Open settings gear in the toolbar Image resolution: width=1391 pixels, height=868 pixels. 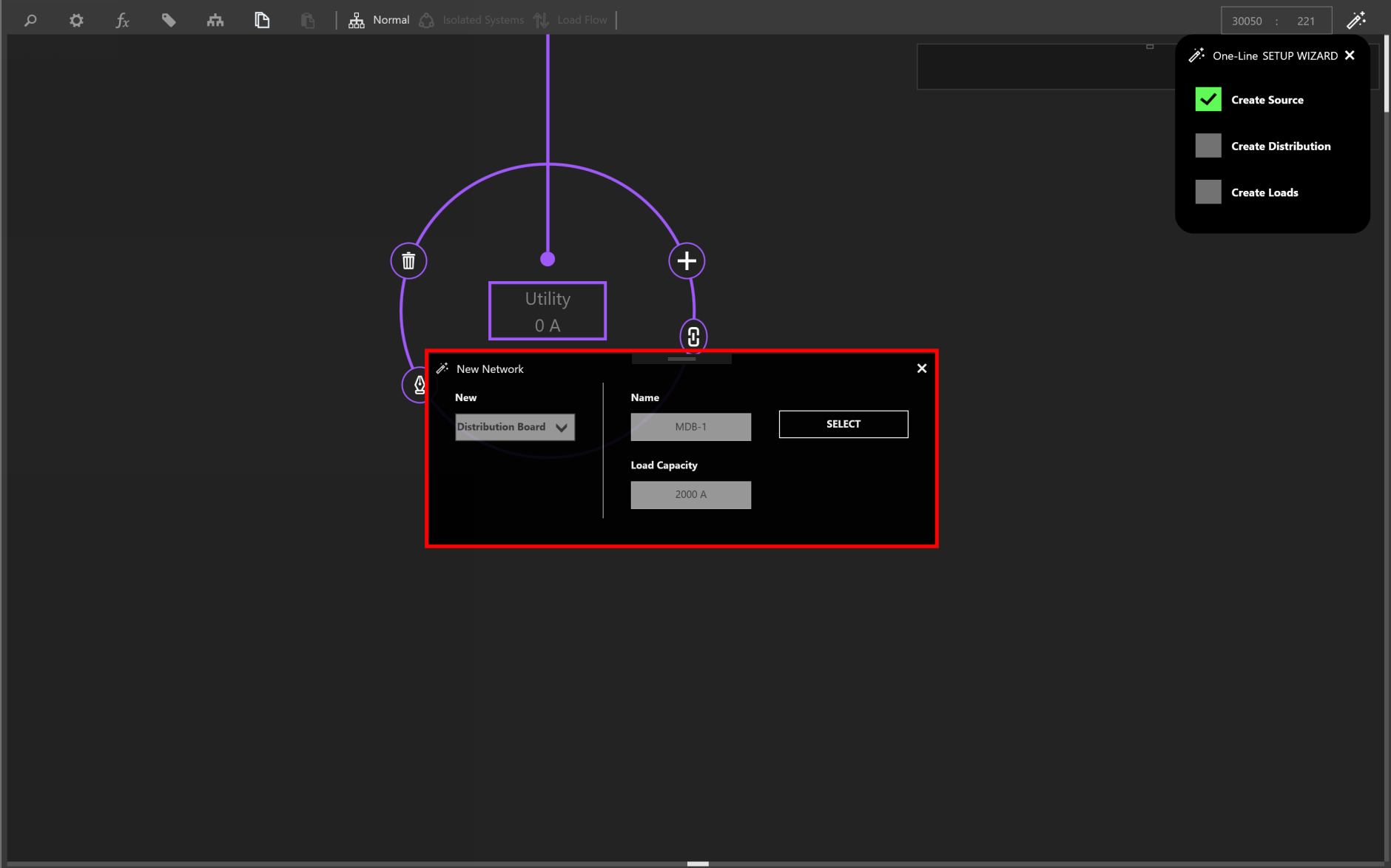(x=76, y=21)
